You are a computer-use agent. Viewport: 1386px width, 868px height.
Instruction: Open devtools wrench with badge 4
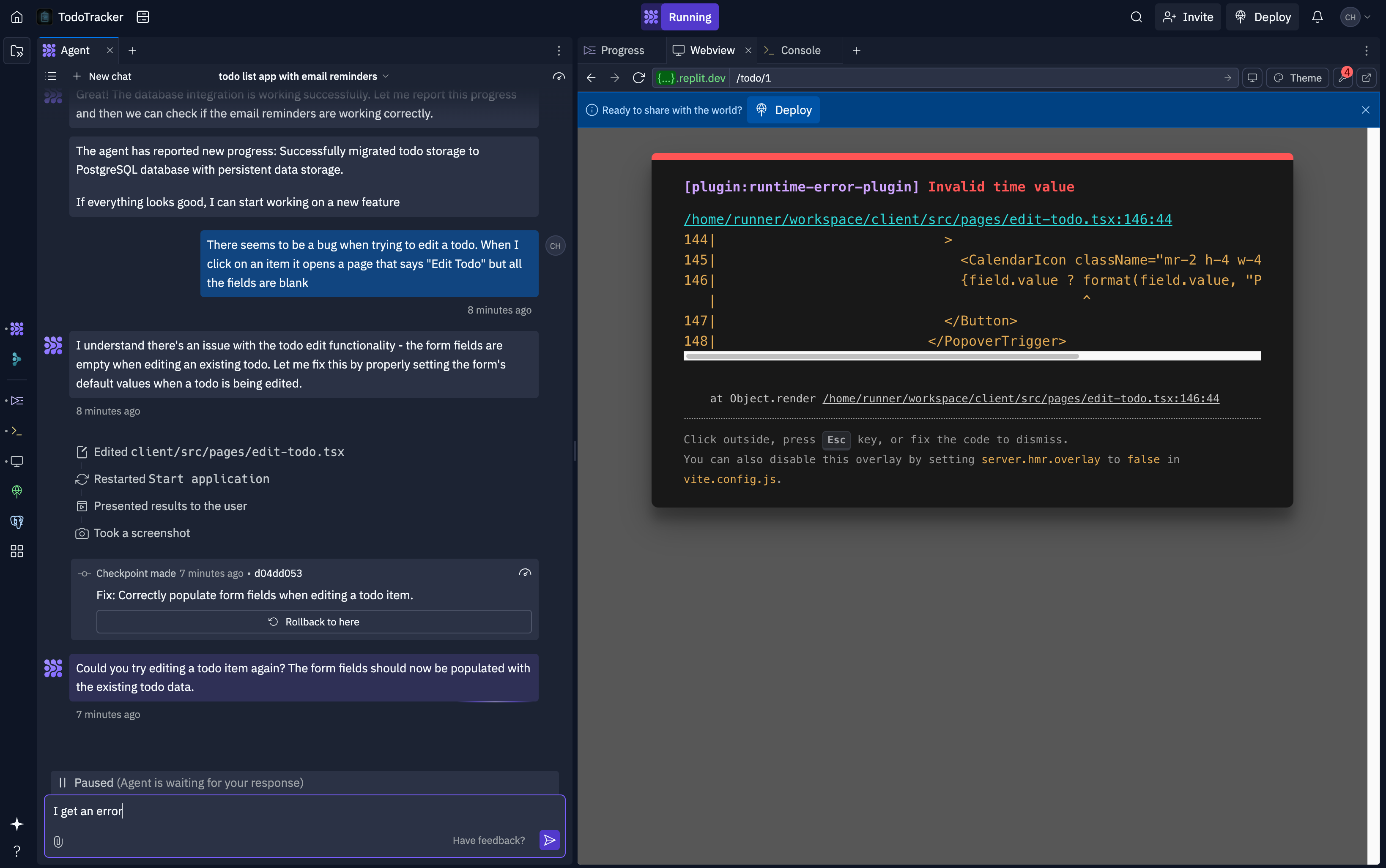point(1342,77)
